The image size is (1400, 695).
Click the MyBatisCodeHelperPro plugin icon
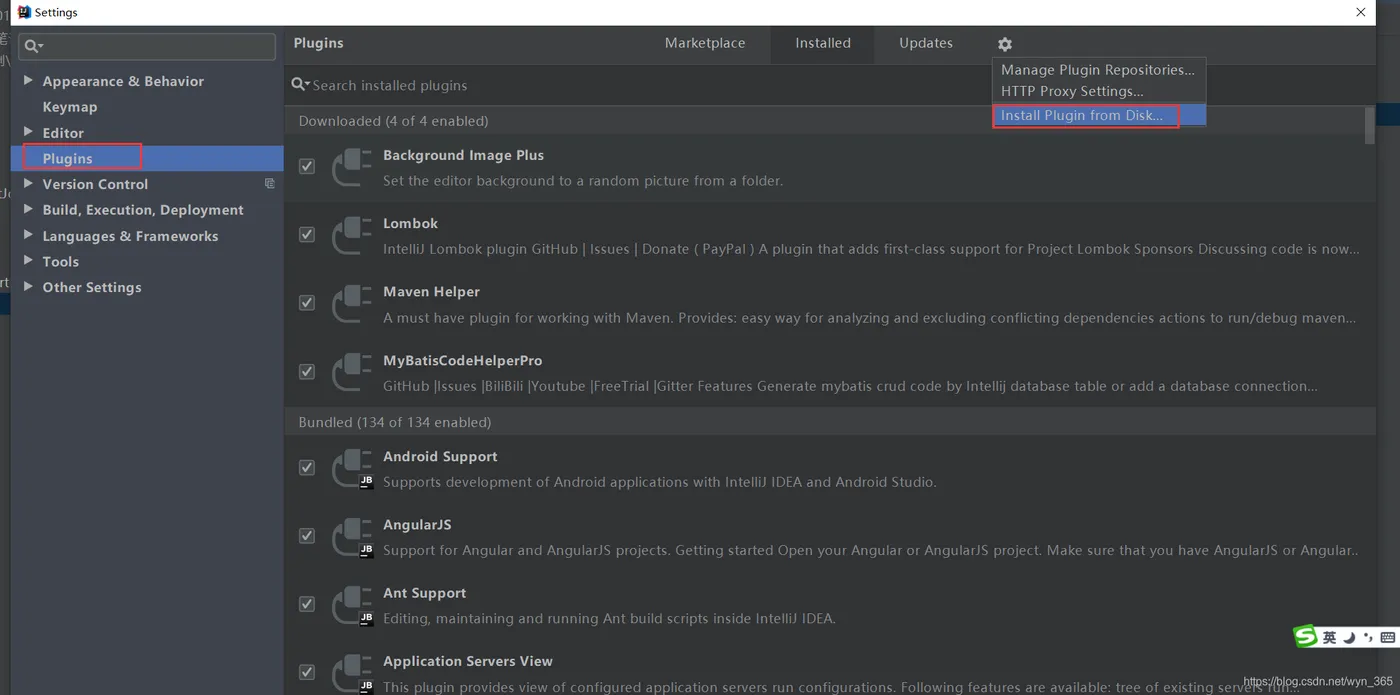pos(352,372)
